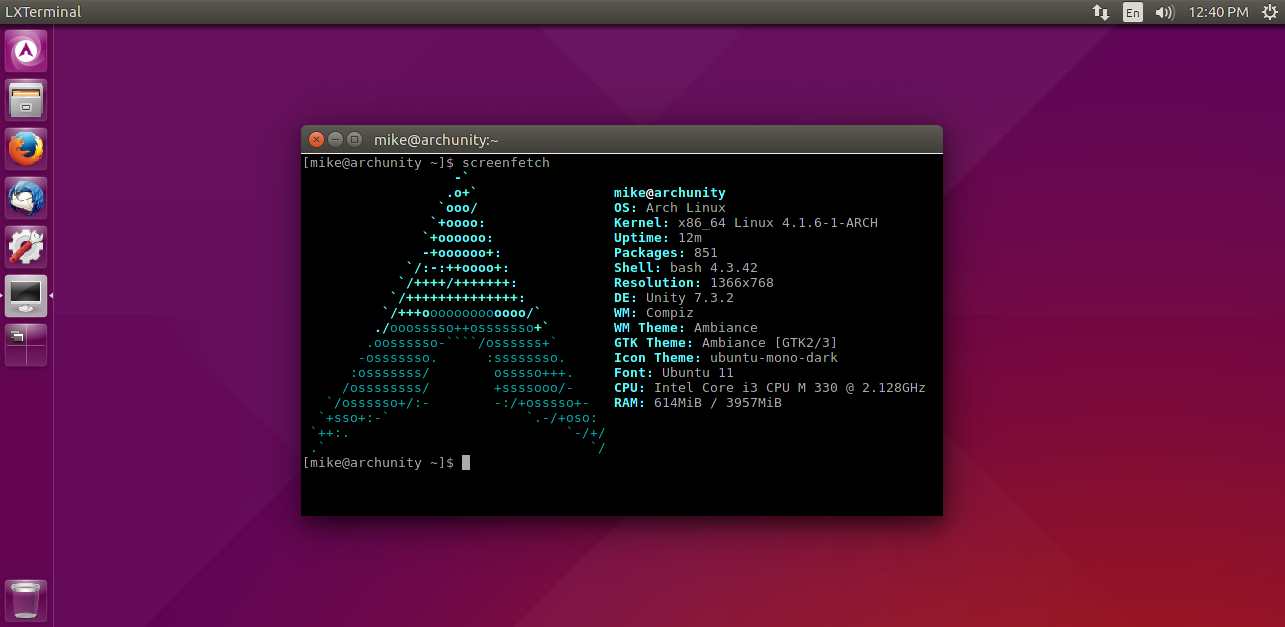Open System Settings from the launcher
1285x627 pixels.
26,247
